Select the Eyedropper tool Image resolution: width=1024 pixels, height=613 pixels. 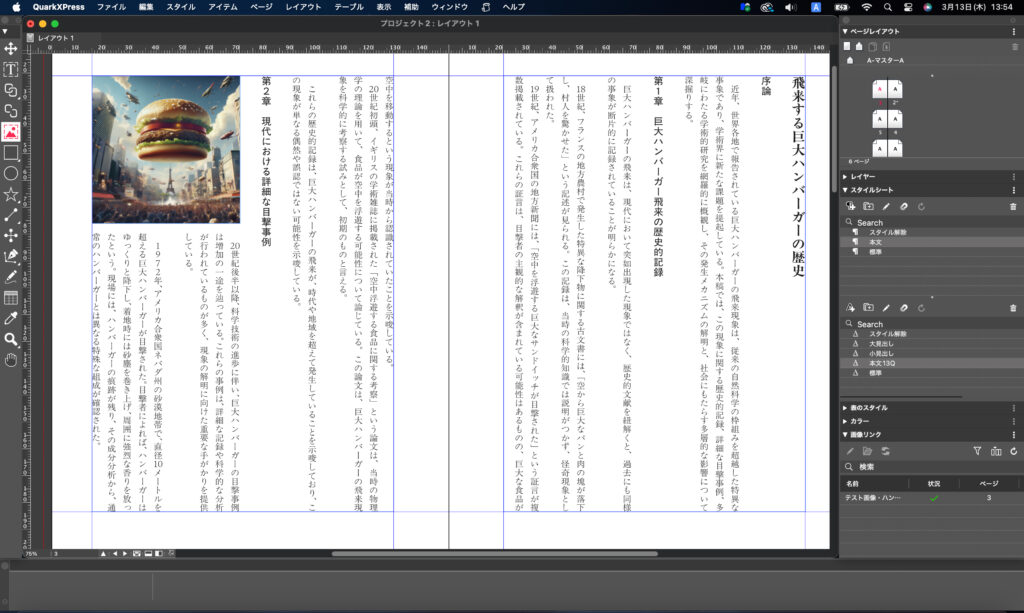[x=10, y=319]
